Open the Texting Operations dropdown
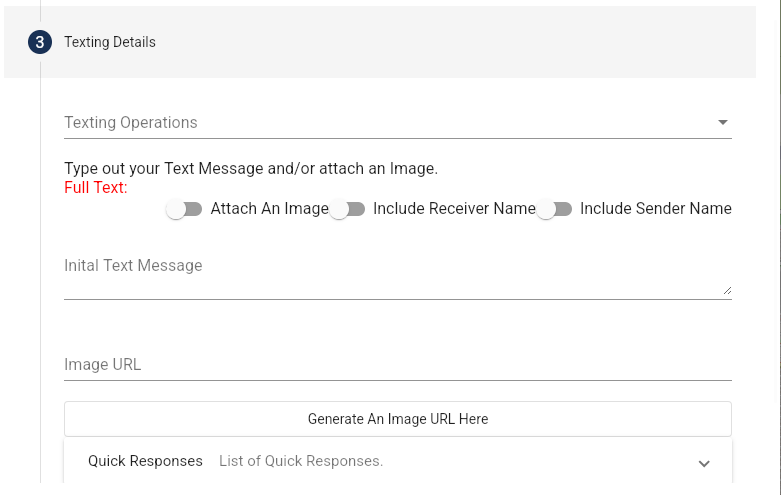 (397, 123)
